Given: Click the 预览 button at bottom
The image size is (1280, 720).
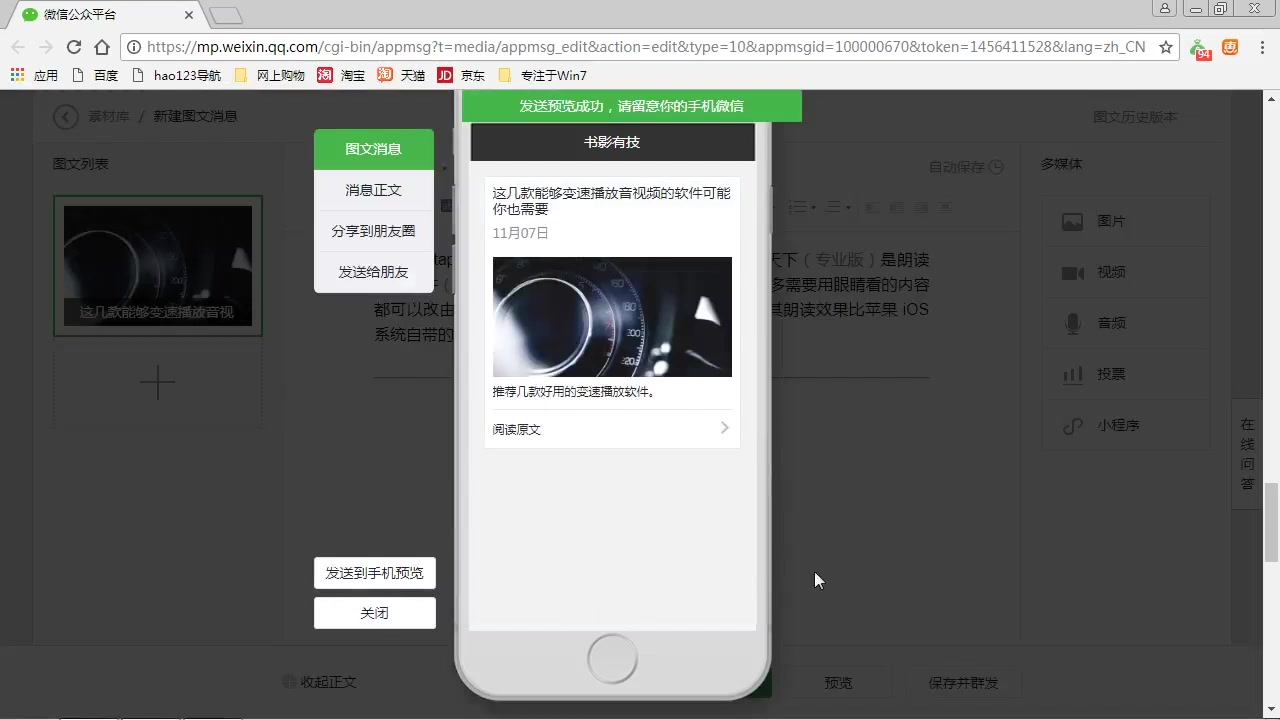Looking at the screenshot, I should click(x=838, y=683).
